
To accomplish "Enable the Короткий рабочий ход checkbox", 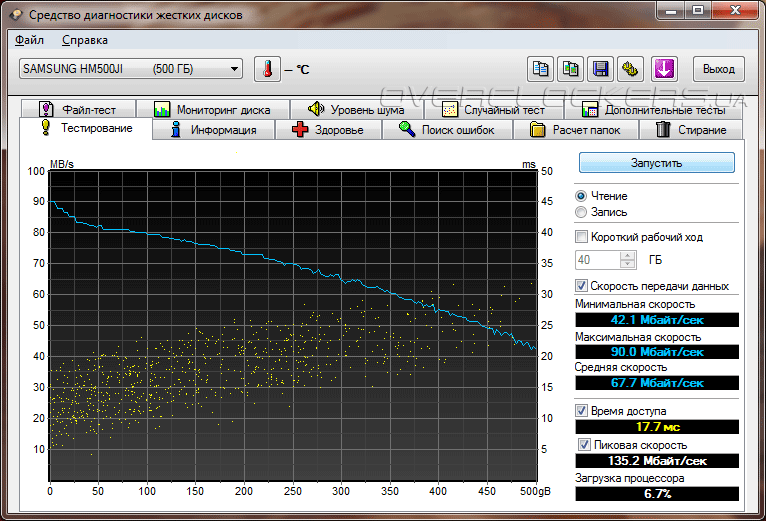I will point(582,237).
